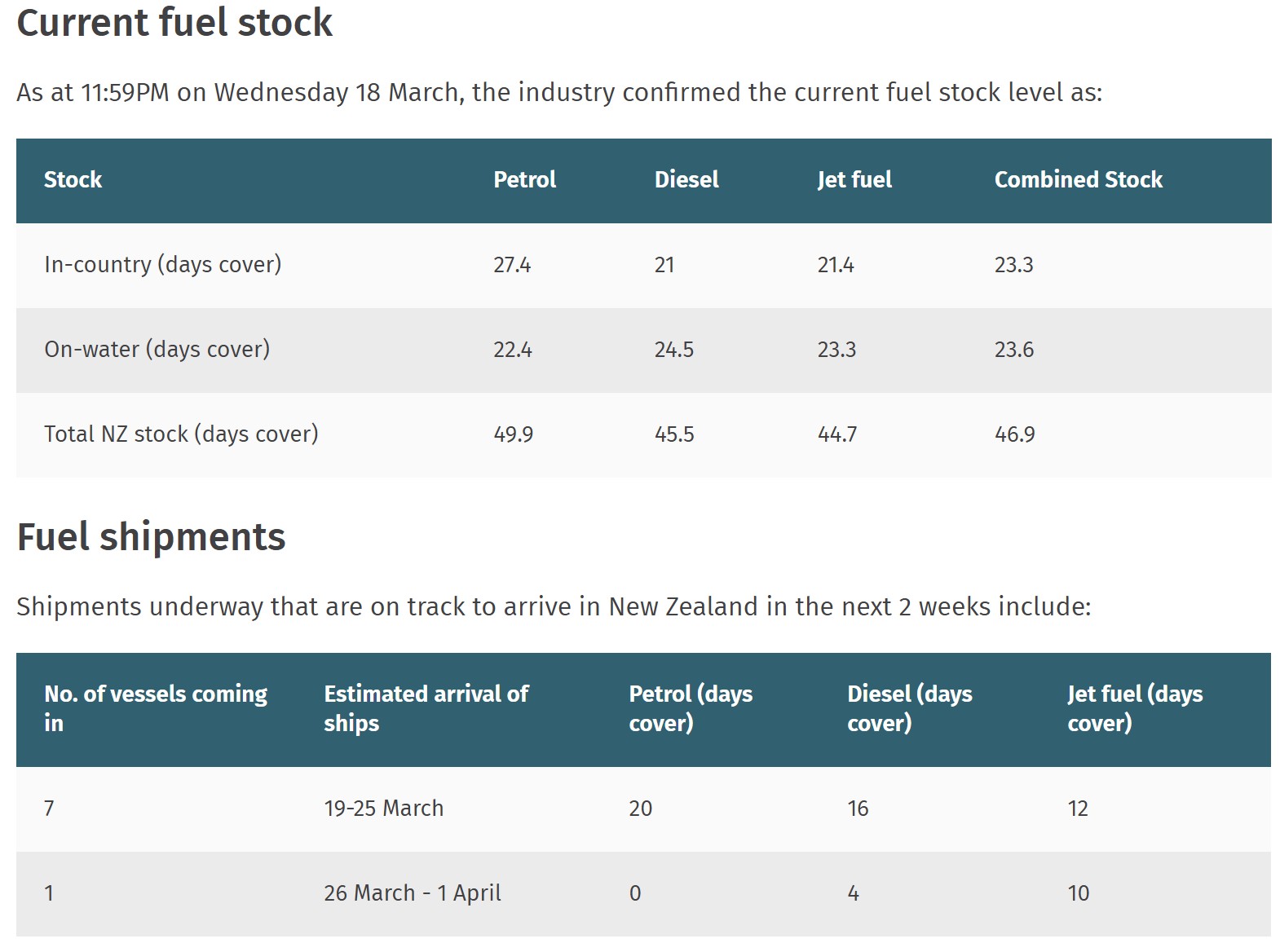The image size is (1280, 952).
Task: Select the "Stock" column header
Action: (x=73, y=180)
